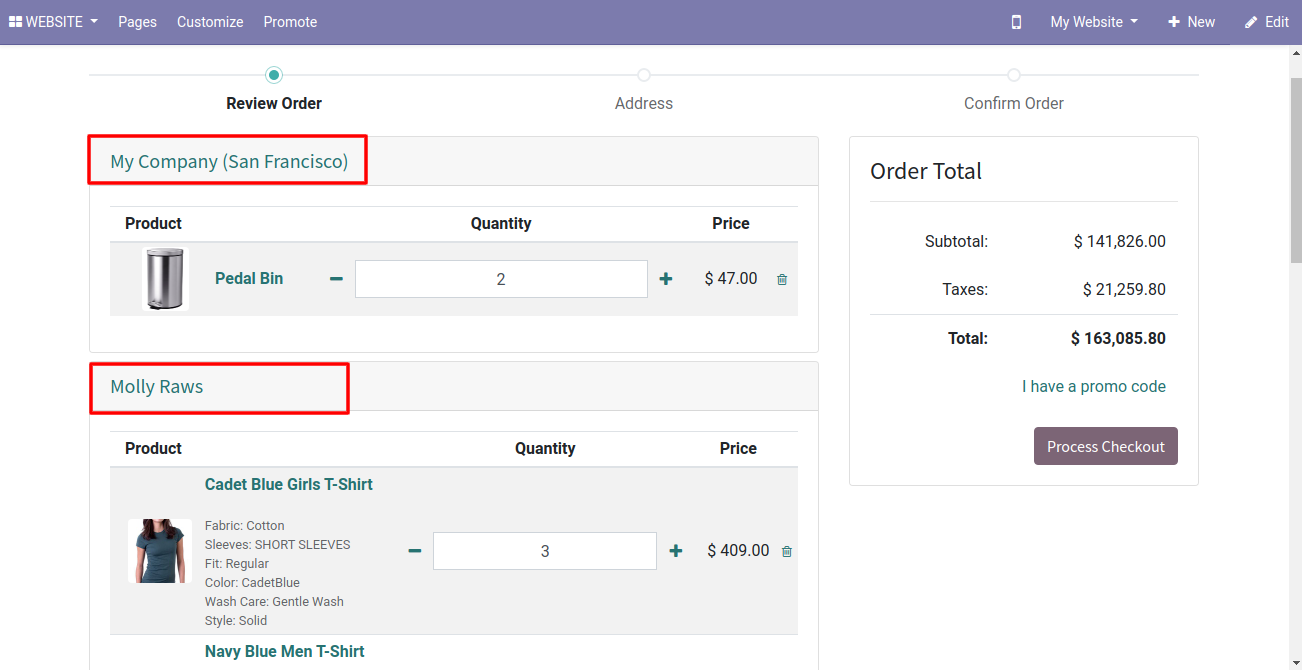Decrease Pedal Bin quantity with minus icon
Viewport: 1302px width, 670px height.
336,279
